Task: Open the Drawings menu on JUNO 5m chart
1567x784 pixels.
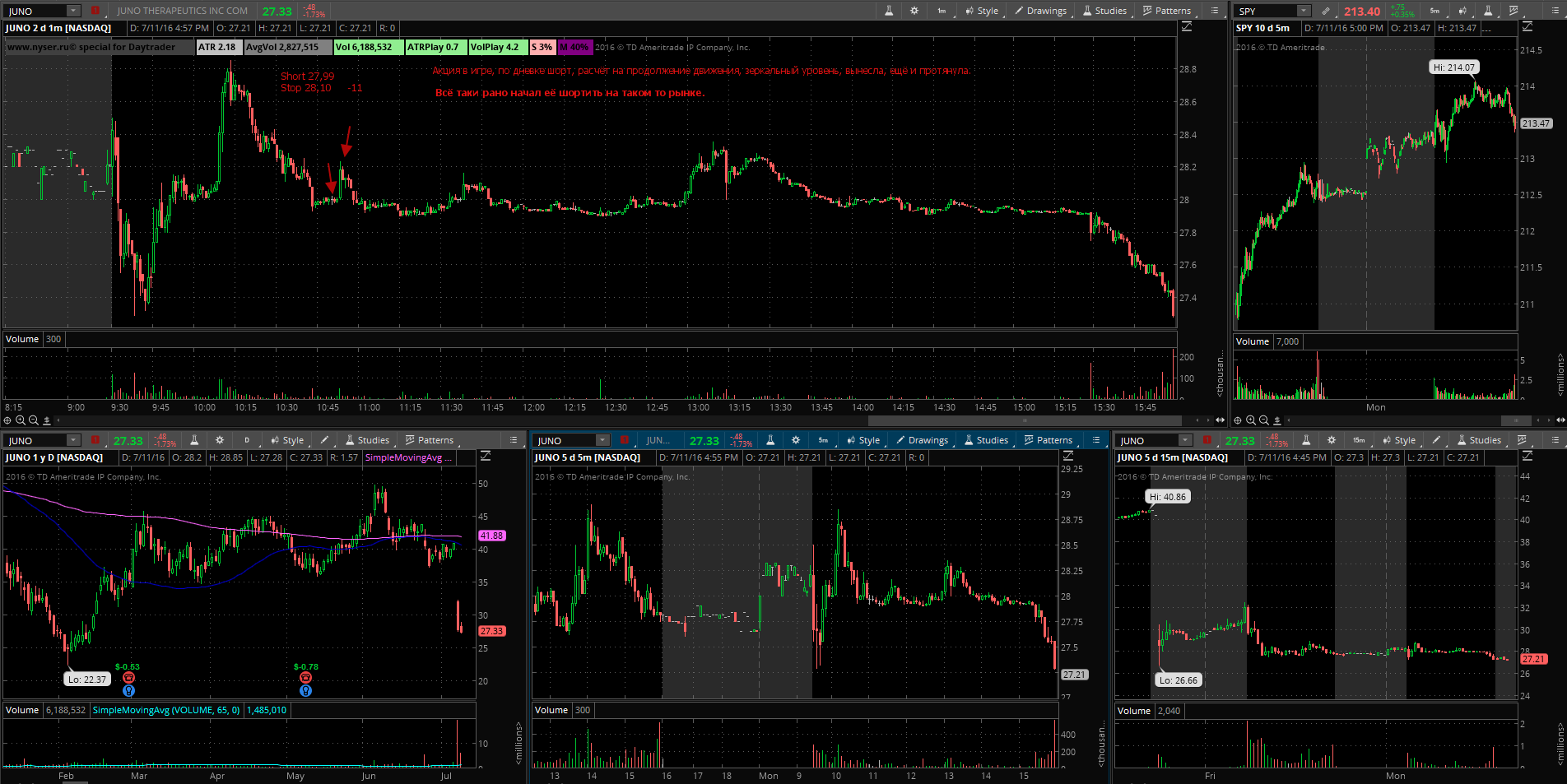Action: (x=923, y=440)
